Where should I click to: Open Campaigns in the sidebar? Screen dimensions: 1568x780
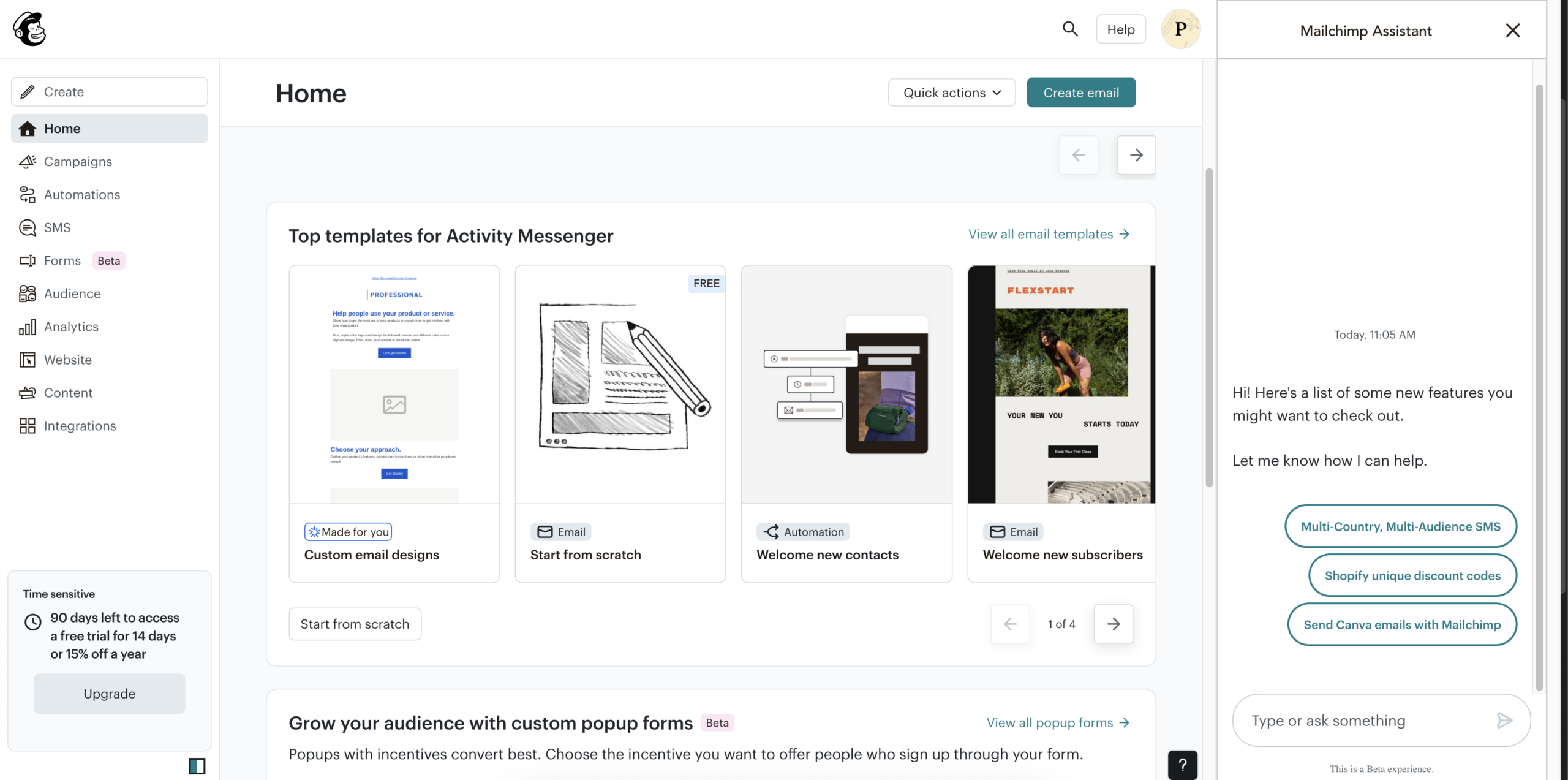click(78, 162)
